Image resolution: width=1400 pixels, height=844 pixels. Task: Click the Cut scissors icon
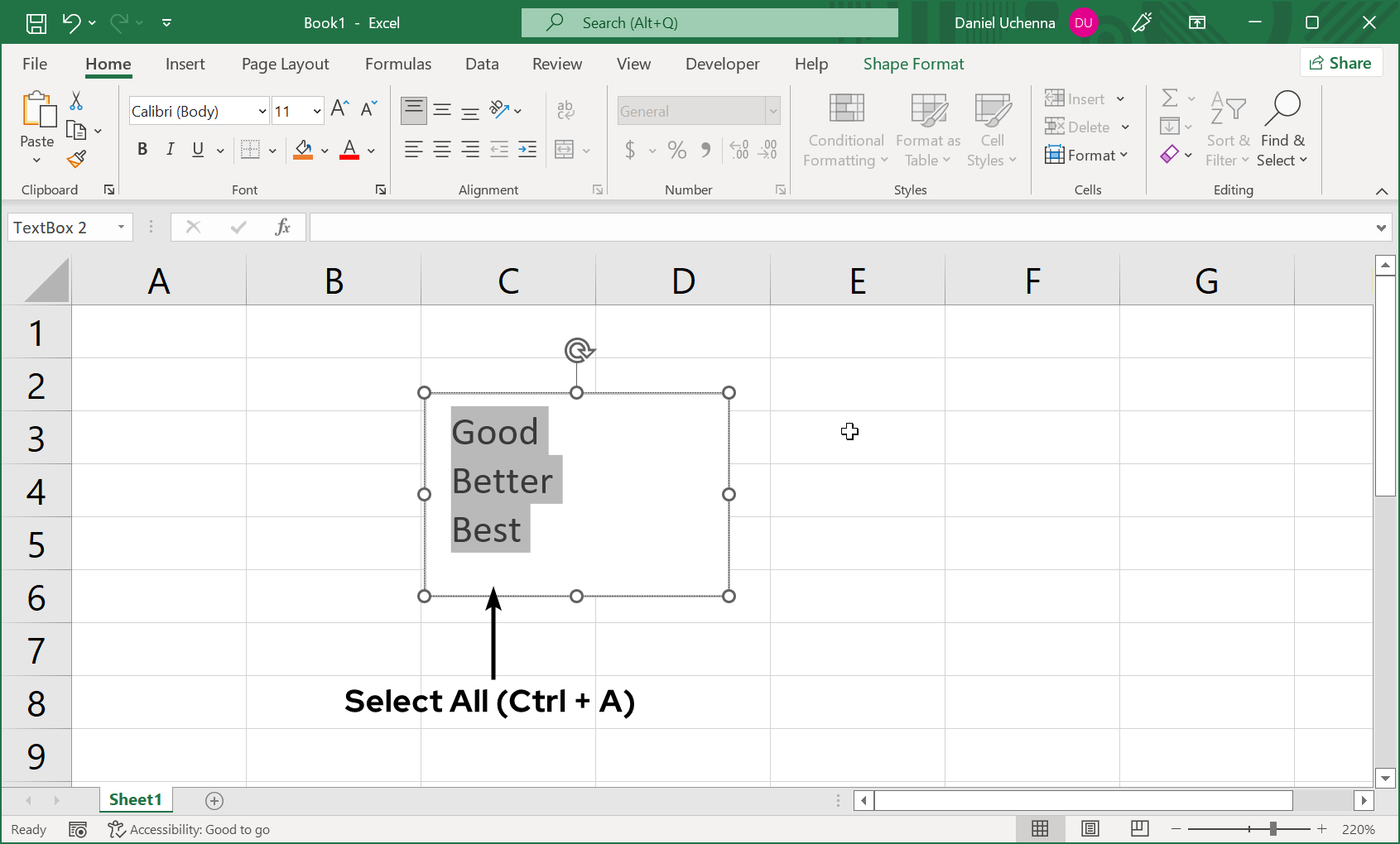(x=76, y=101)
